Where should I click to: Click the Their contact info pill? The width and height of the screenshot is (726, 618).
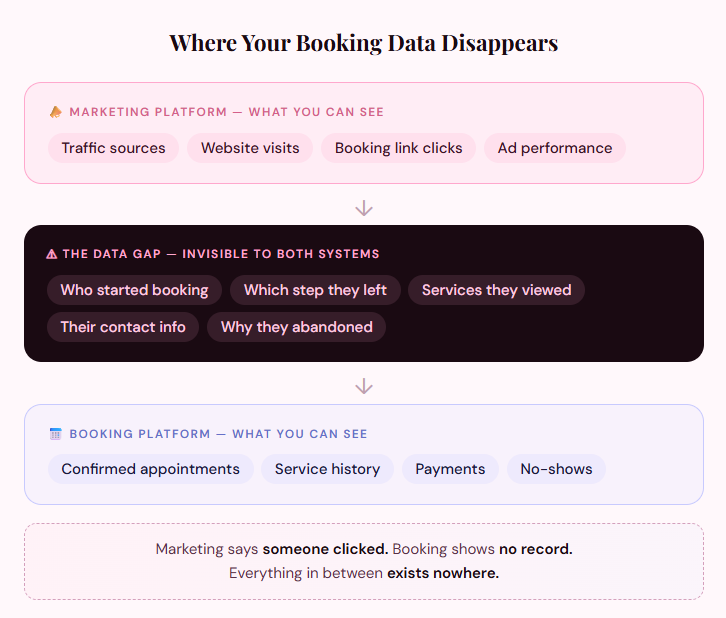tap(123, 327)
